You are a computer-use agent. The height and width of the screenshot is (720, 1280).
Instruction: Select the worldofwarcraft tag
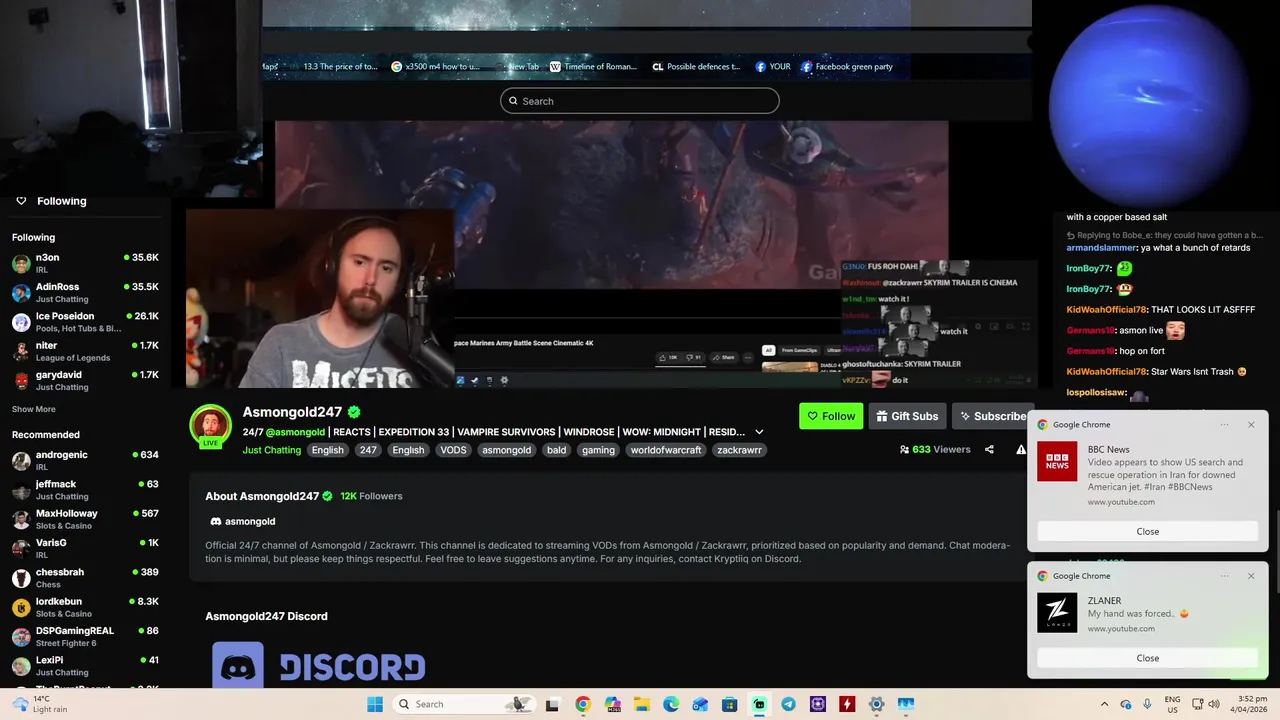click(666, 450)
